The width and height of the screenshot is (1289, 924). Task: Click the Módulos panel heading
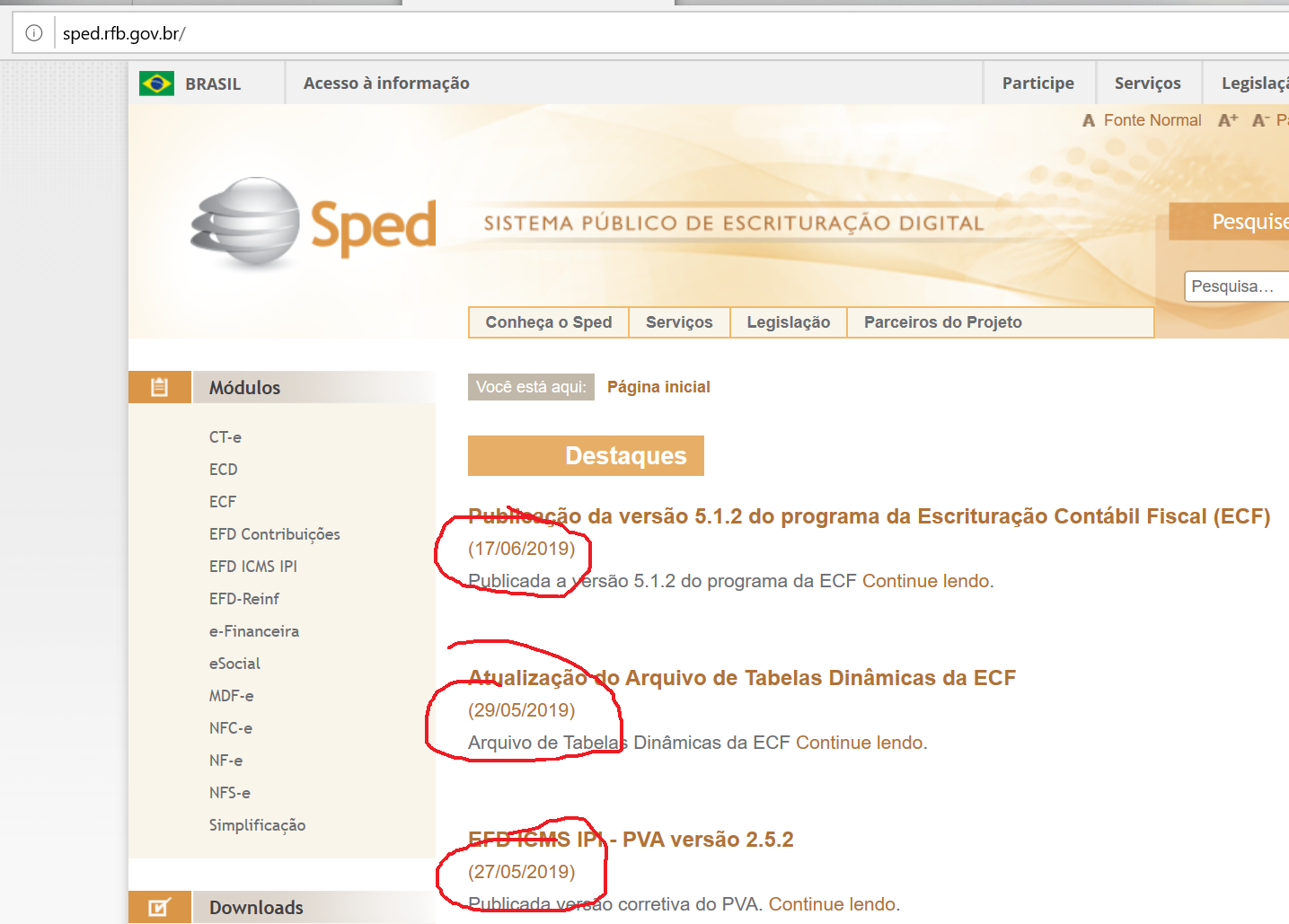[245, 388]
